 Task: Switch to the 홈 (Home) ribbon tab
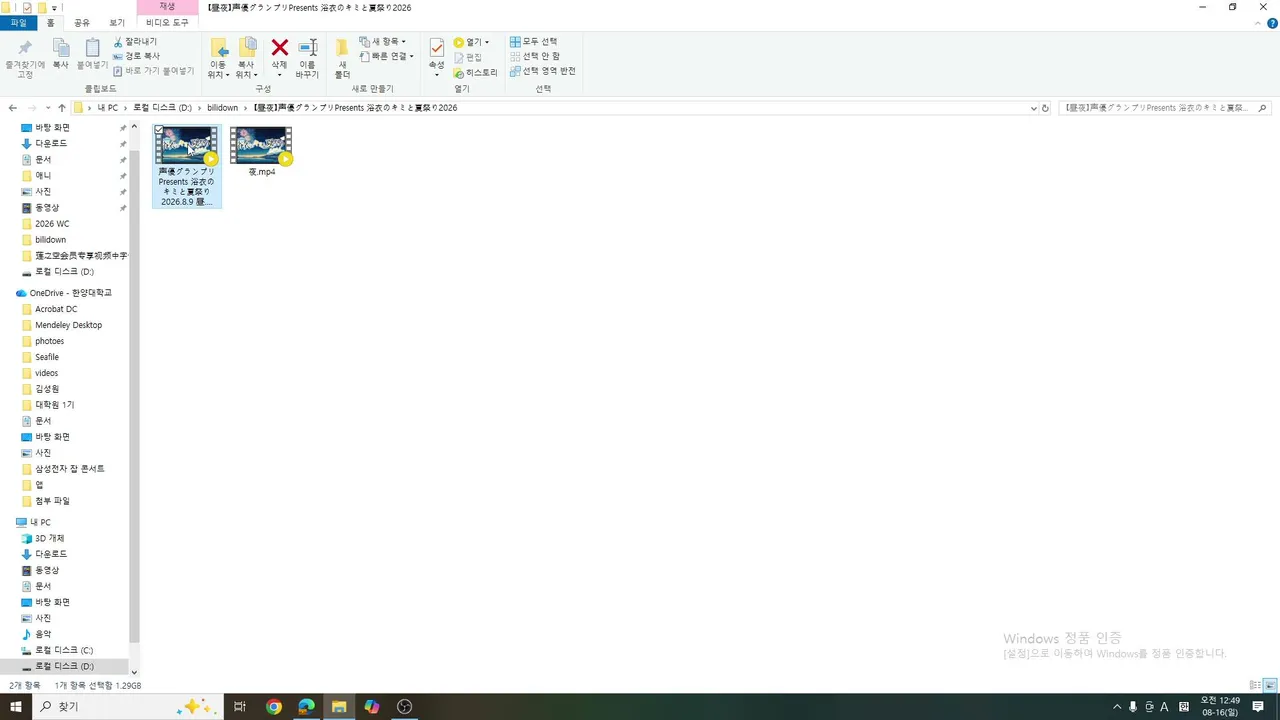[x=50, y=23]
